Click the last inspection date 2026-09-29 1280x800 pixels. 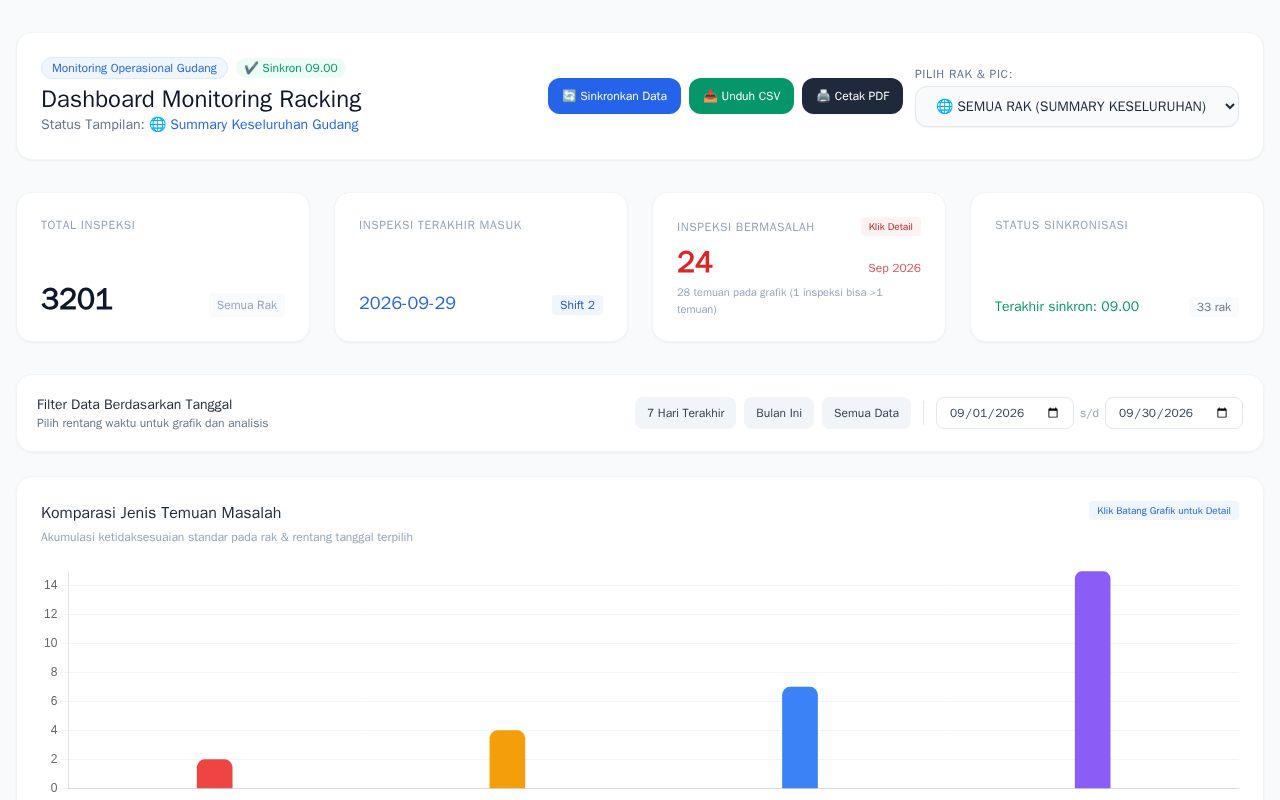(407, 303)
